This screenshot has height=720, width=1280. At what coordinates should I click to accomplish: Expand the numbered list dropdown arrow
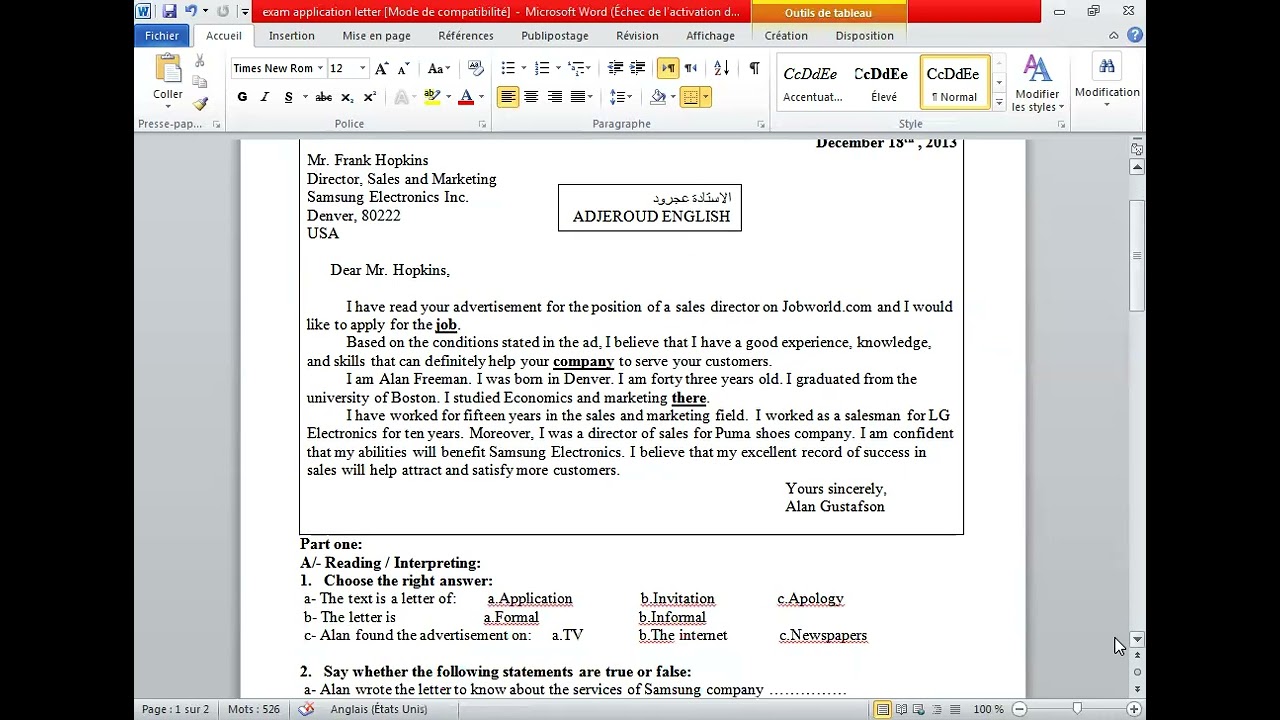tap(558, 68)
